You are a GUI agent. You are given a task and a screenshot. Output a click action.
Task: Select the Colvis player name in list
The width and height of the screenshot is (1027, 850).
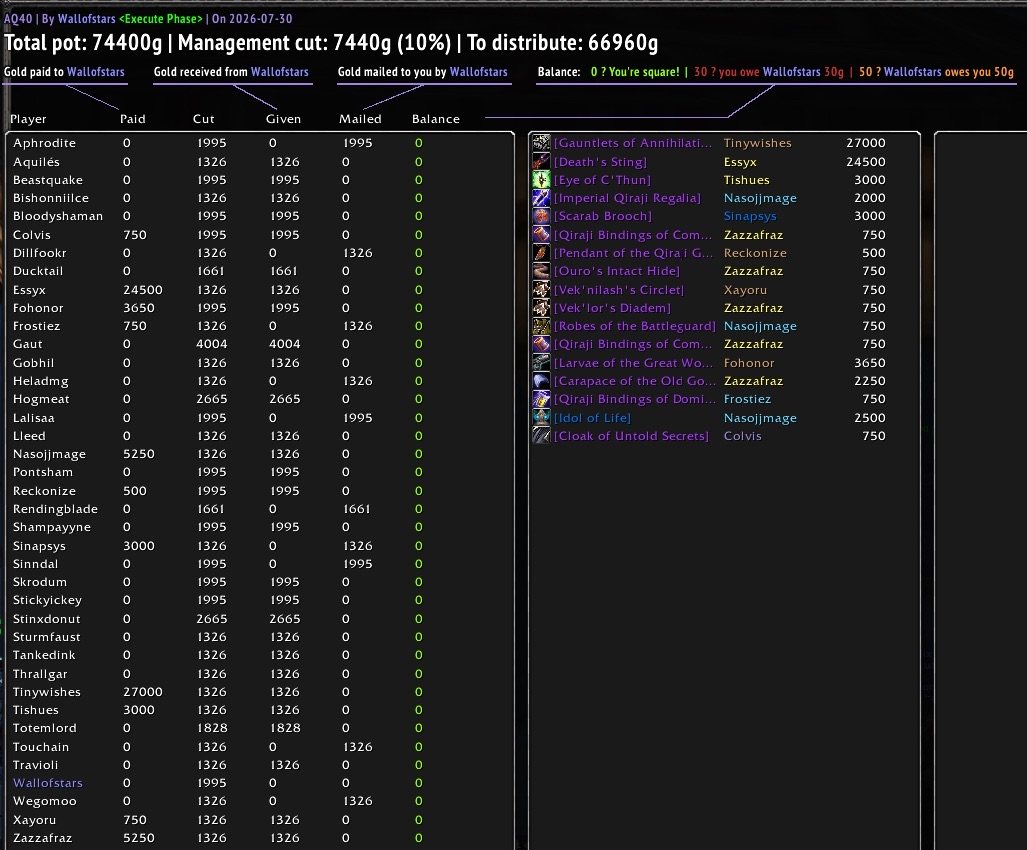(x=31, y=234)
